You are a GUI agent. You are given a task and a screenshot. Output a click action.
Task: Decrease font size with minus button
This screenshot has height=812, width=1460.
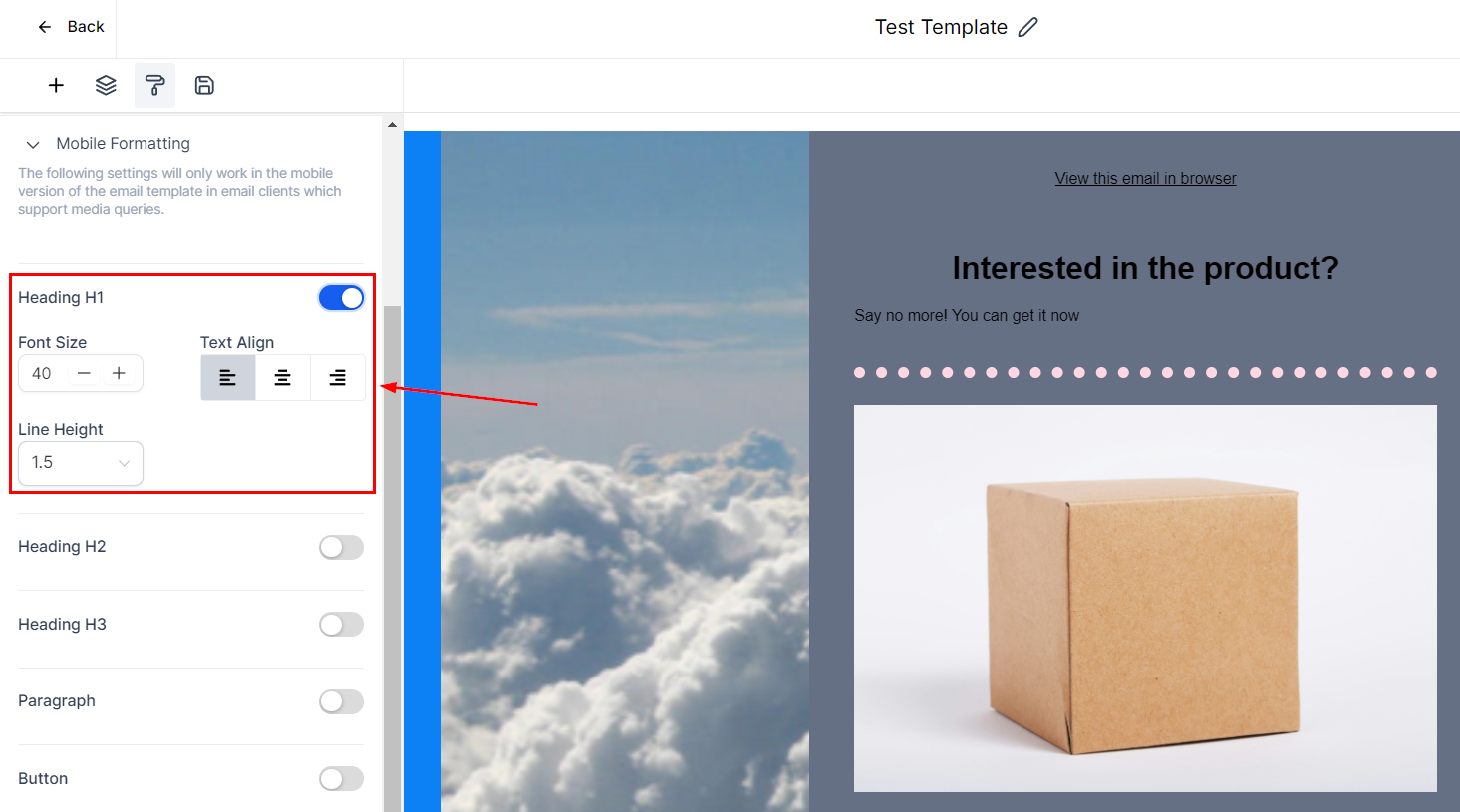point(85,373)
